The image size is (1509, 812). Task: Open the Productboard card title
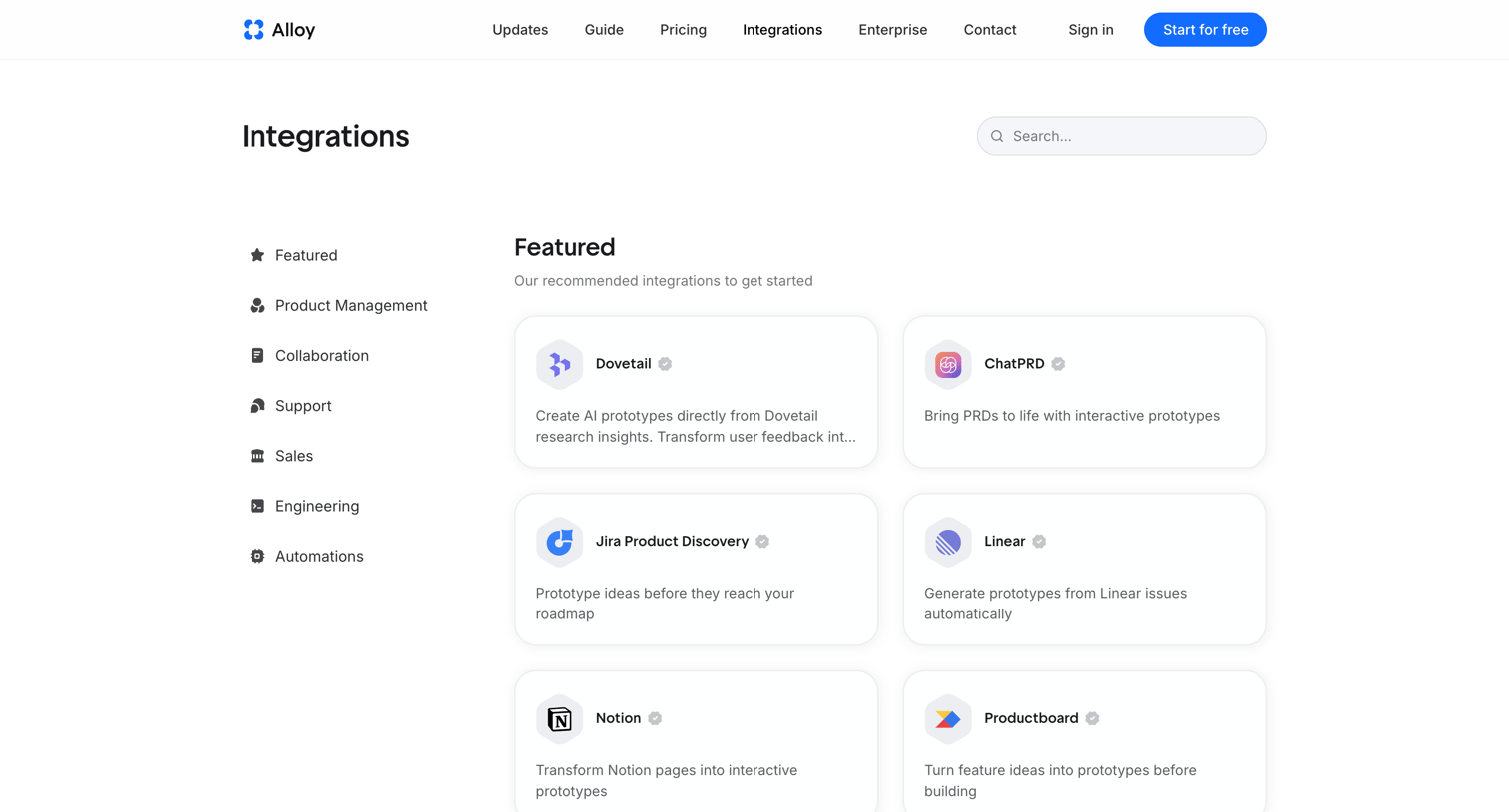click(1031, 718)
